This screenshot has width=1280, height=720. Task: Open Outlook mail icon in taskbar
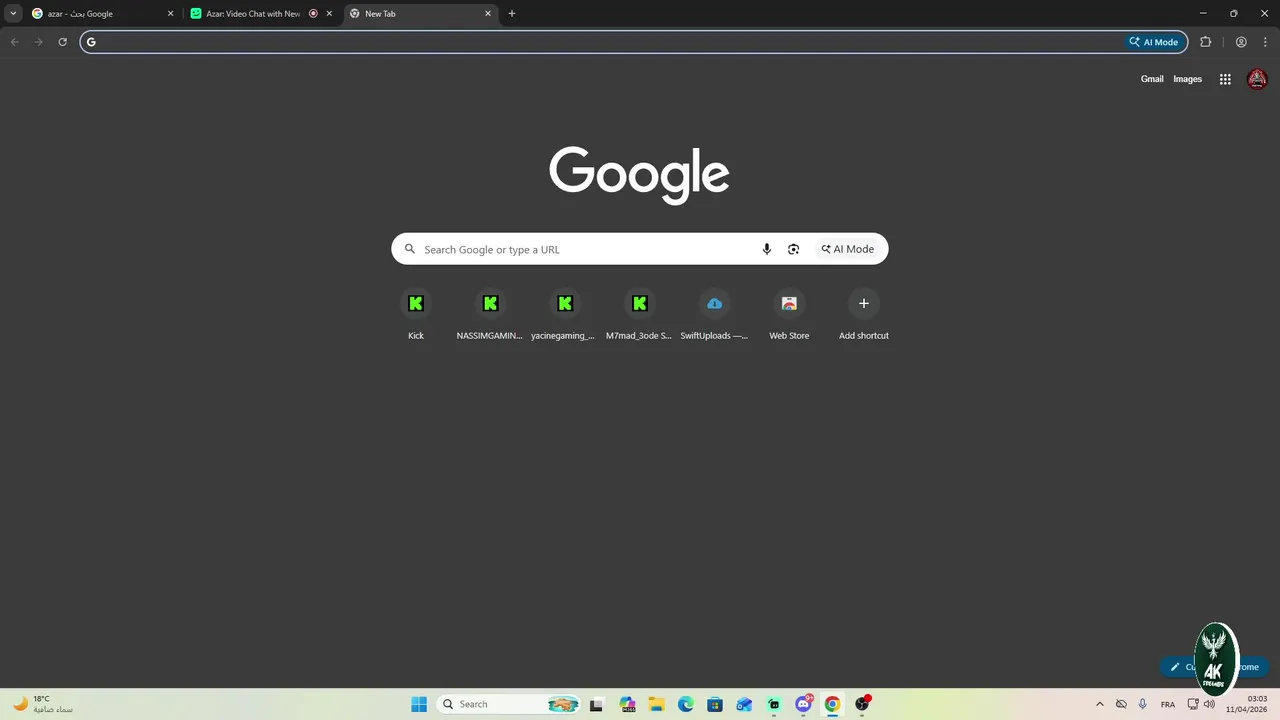744,704
